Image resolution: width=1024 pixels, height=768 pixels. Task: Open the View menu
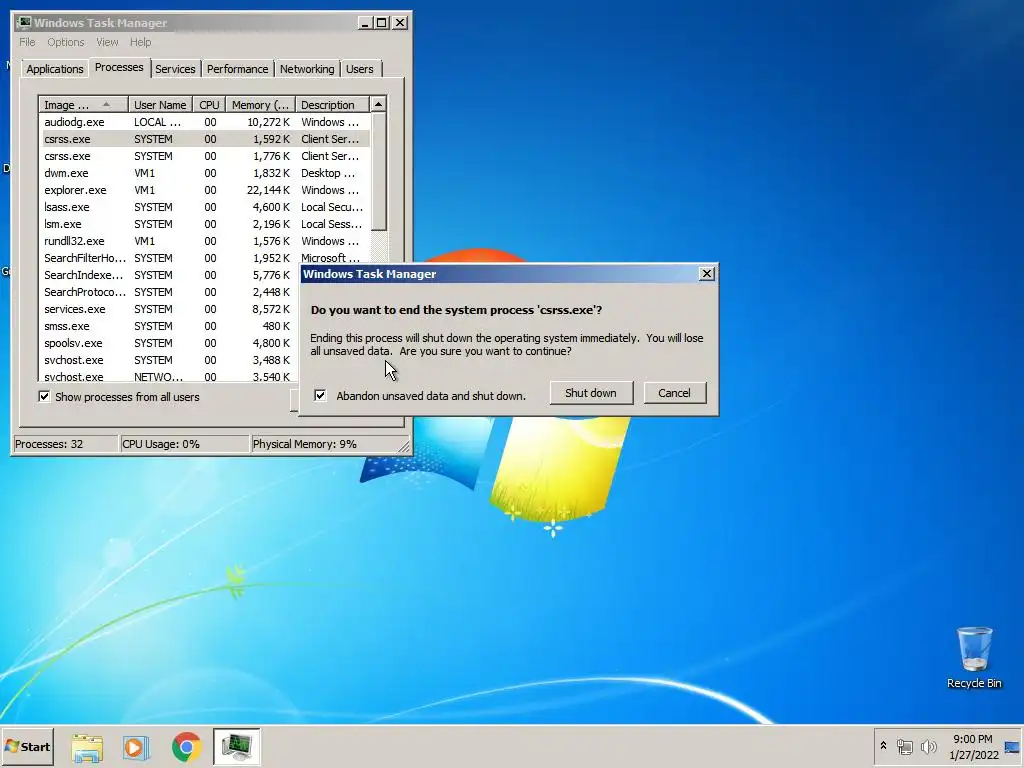[107, 42]
